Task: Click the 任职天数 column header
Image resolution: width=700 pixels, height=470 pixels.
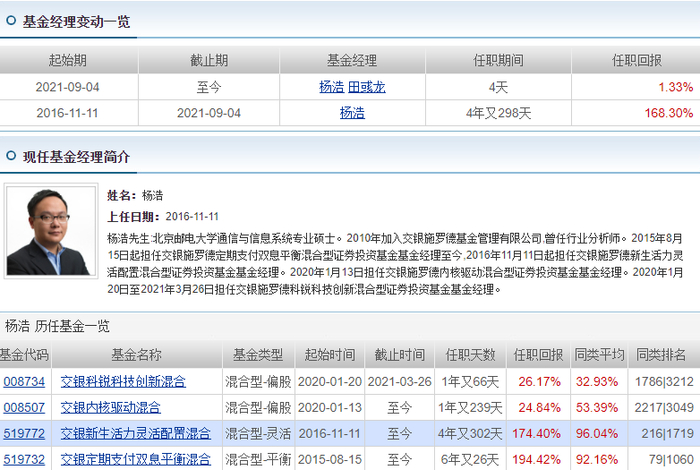Action: (470, 355)
